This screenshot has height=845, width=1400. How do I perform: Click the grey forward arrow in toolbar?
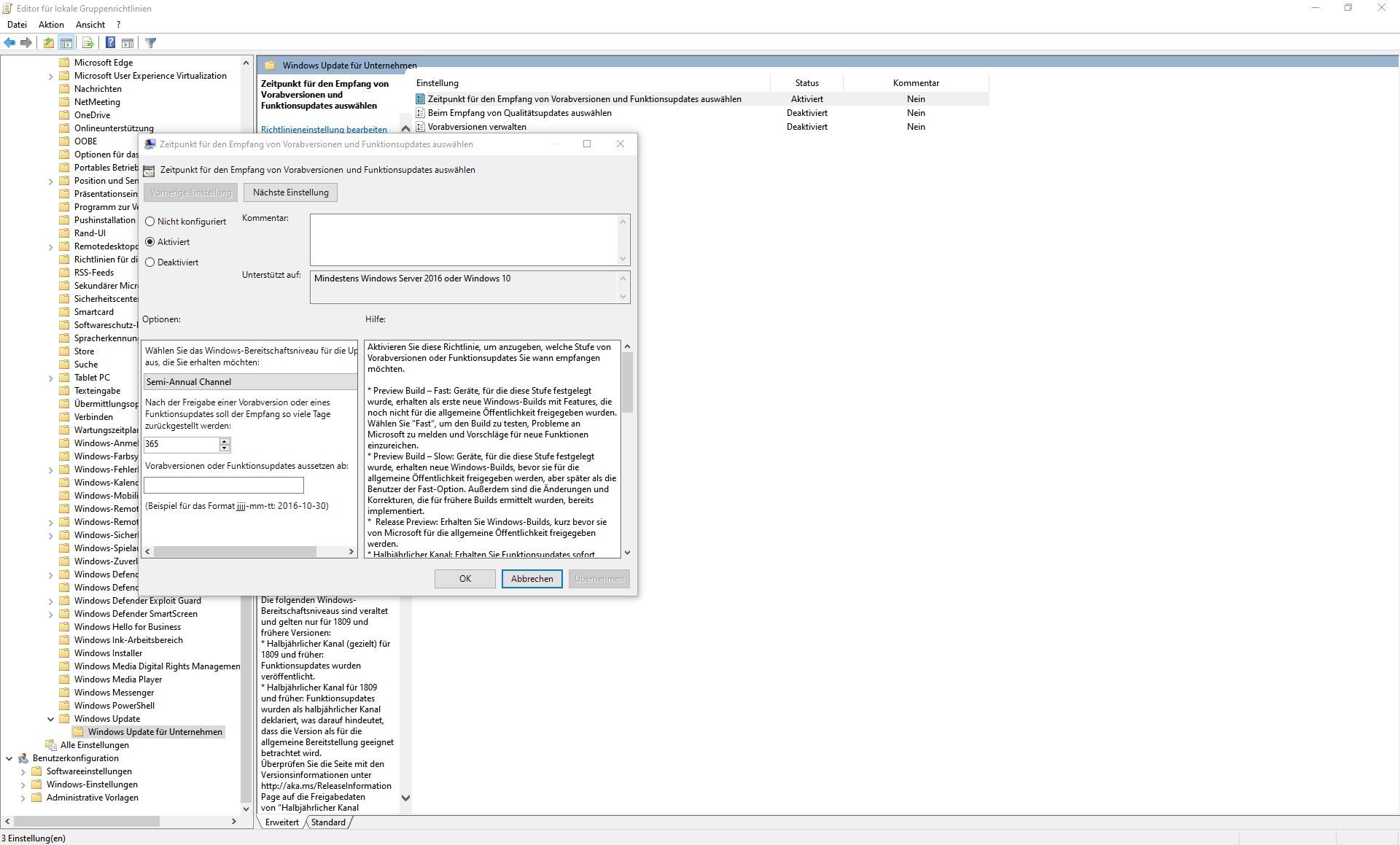[26, 43]
